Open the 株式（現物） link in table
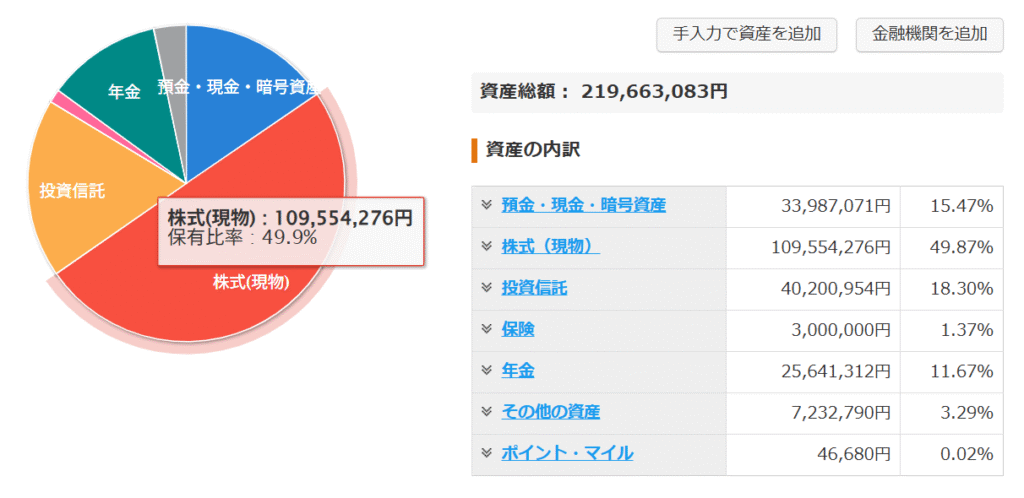This screenshot has width=1024, height=498. coord(550,246)
